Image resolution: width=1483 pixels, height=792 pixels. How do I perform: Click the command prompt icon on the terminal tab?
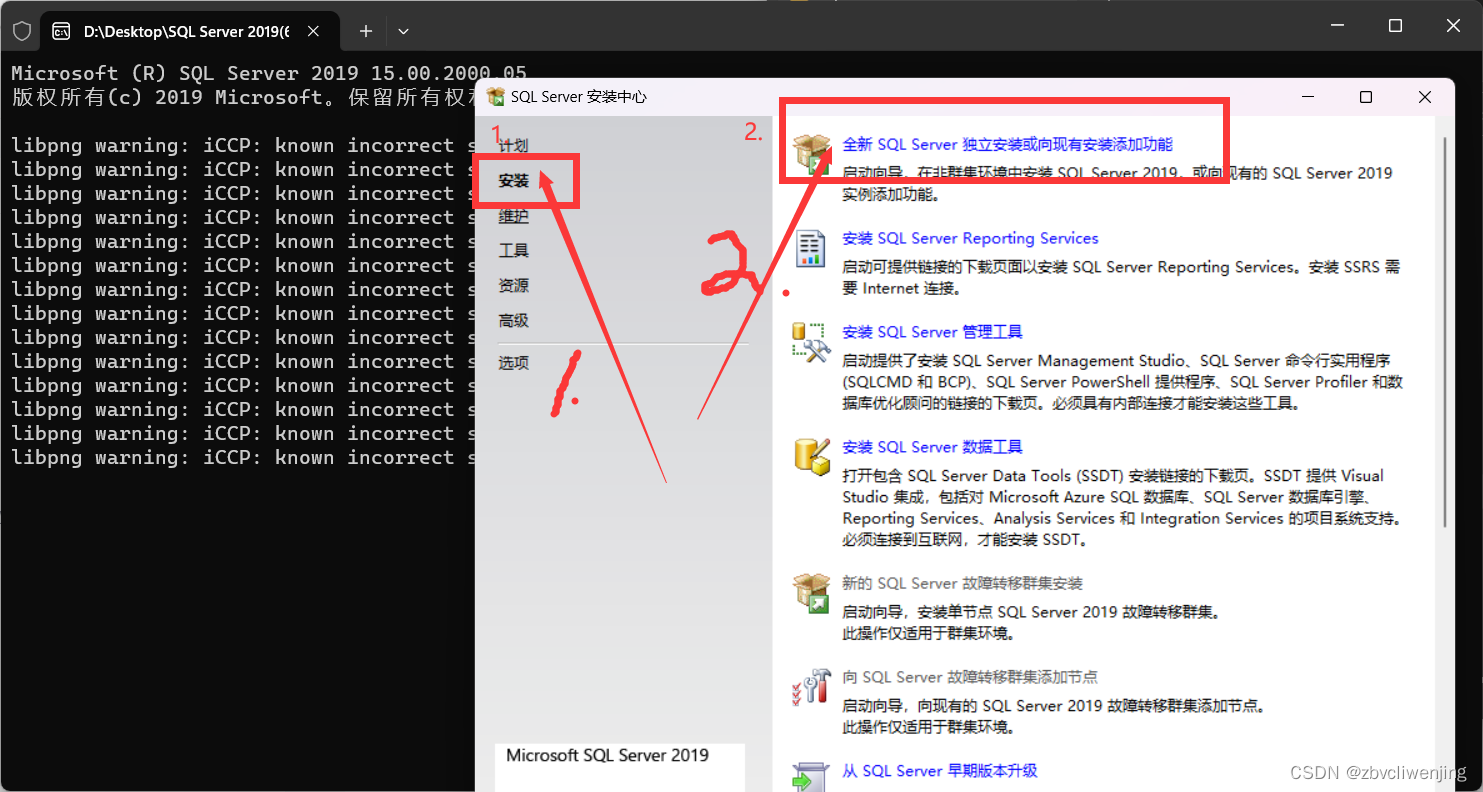pos(62,31)
